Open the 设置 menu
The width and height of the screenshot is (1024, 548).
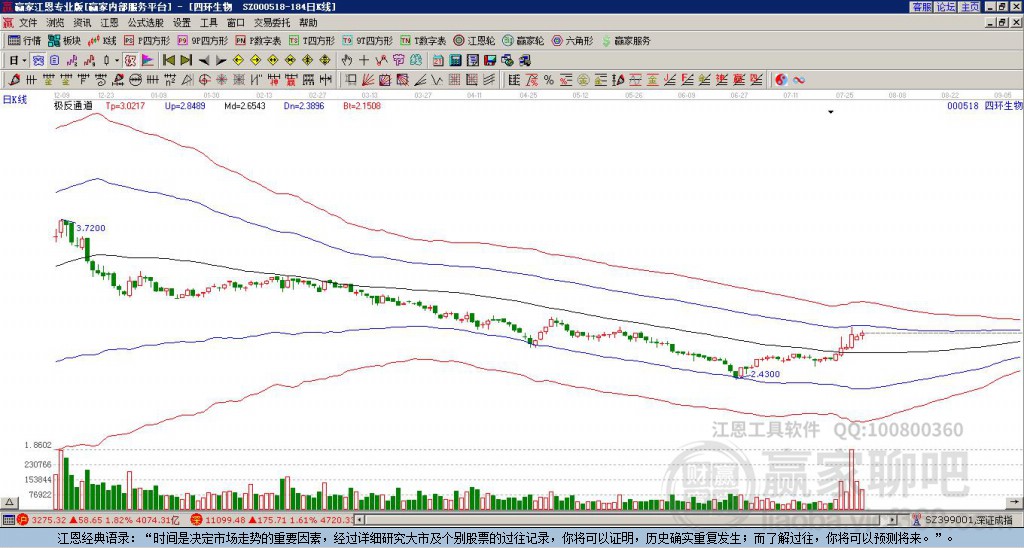click(182, 23)
